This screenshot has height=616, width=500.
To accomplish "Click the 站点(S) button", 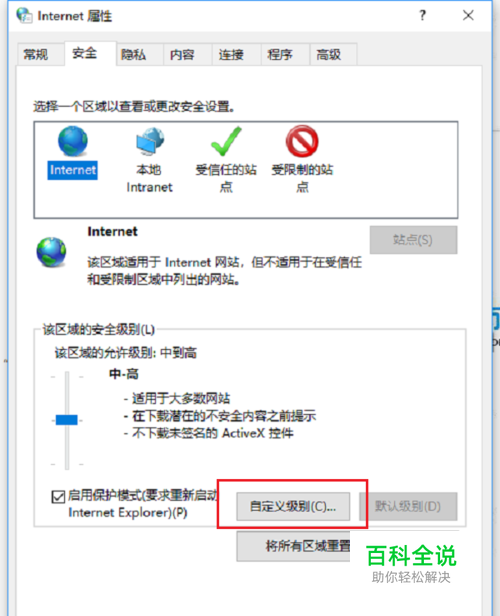I will 413,240.
